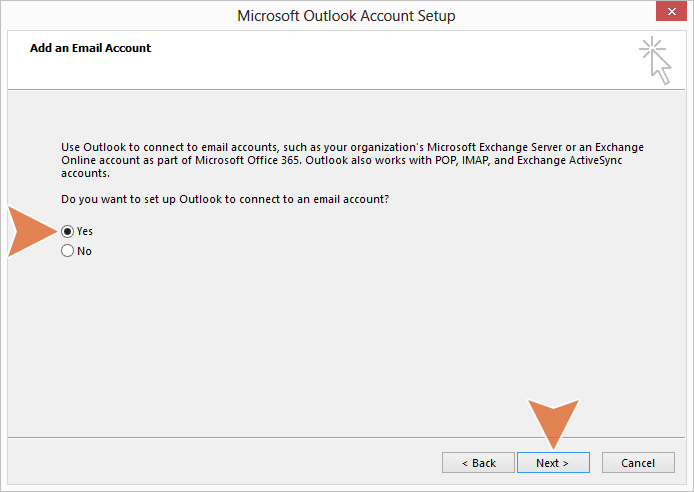Click the "Microsoft Office 365" text in the description
The width and height of the screenshot is (694, 492).
pyautogui.click(x=248, y=160)
